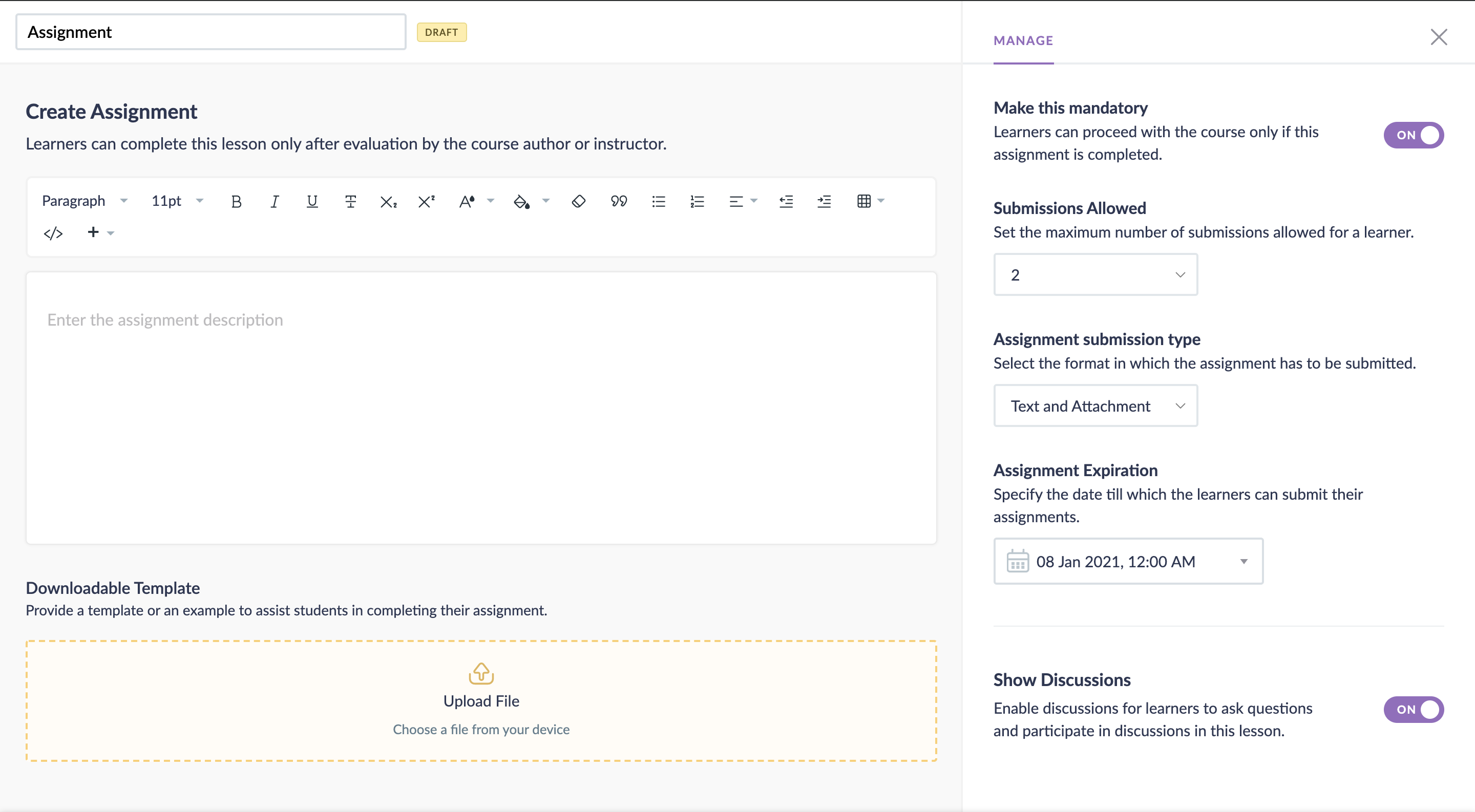Open the Paragraph style dropdown
The width and height of the screenshot is (1475, 812).
pyautogui.click(x=84, y=201)
